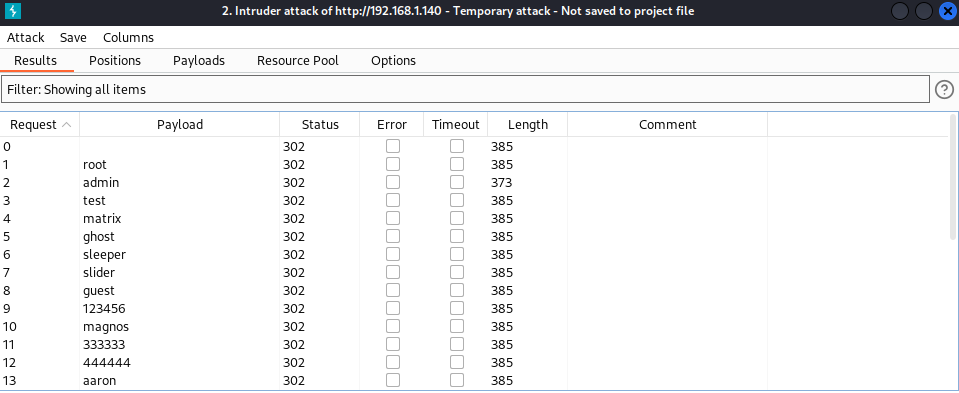Switch to the Positions tab

click(x=115, y=61)
